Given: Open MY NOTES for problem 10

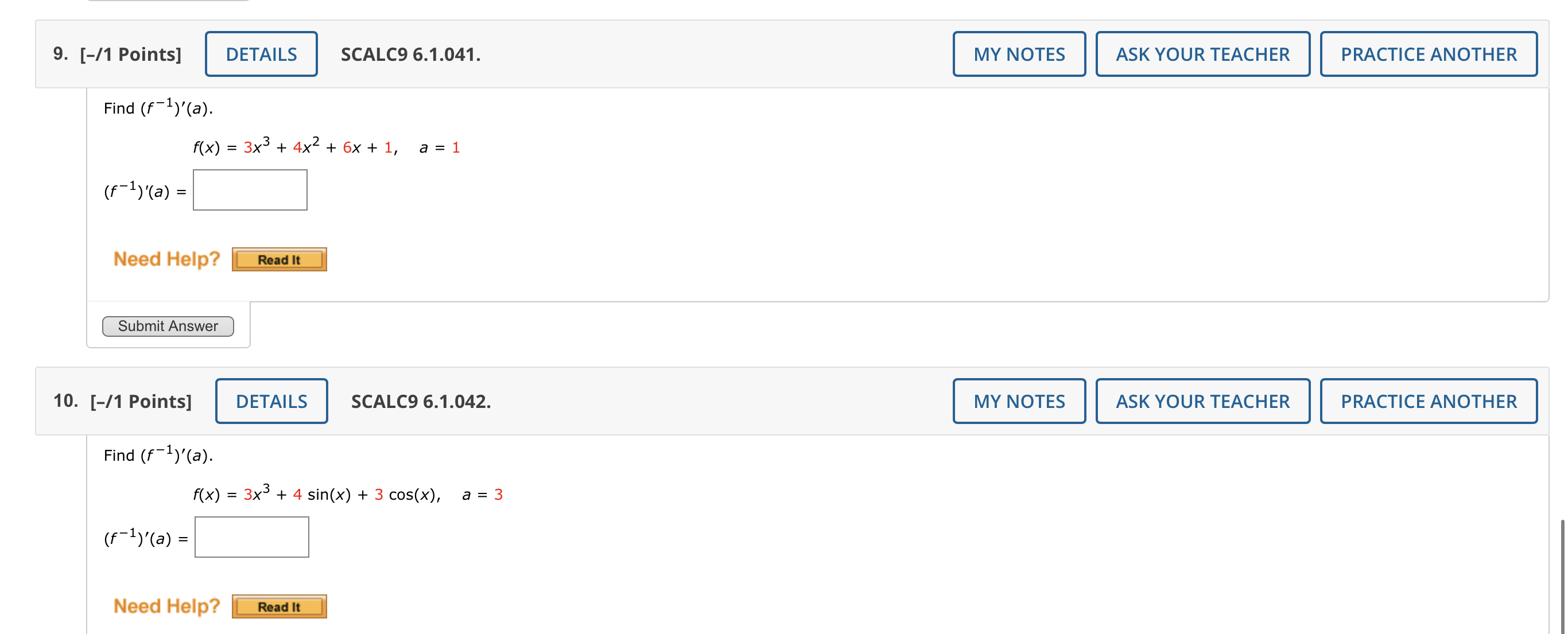Looking at the screenshot, I should pyautogui.click(x=1019, y=401).
